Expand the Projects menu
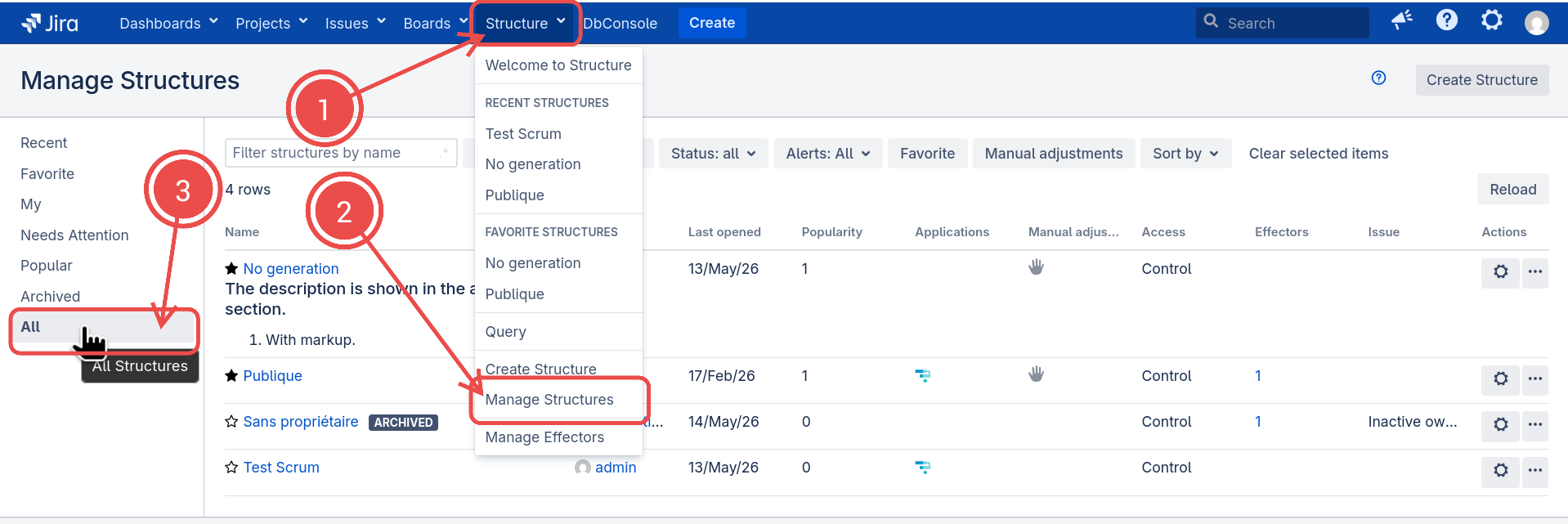Image resolution: width=1568 pixels, height=524 pixels. click(271, 23)
